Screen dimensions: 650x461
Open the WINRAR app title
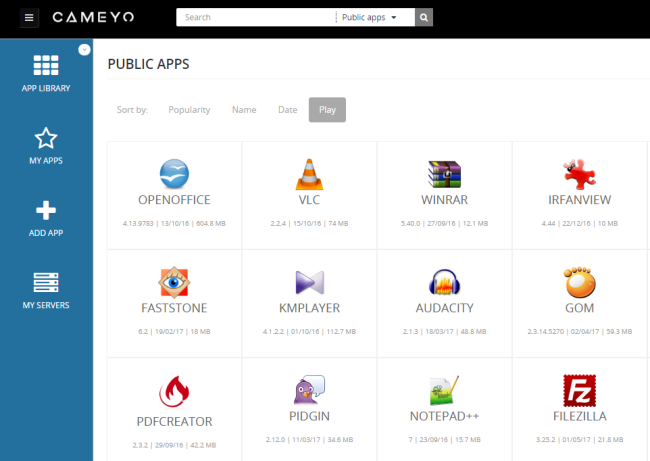click(444, 200)
